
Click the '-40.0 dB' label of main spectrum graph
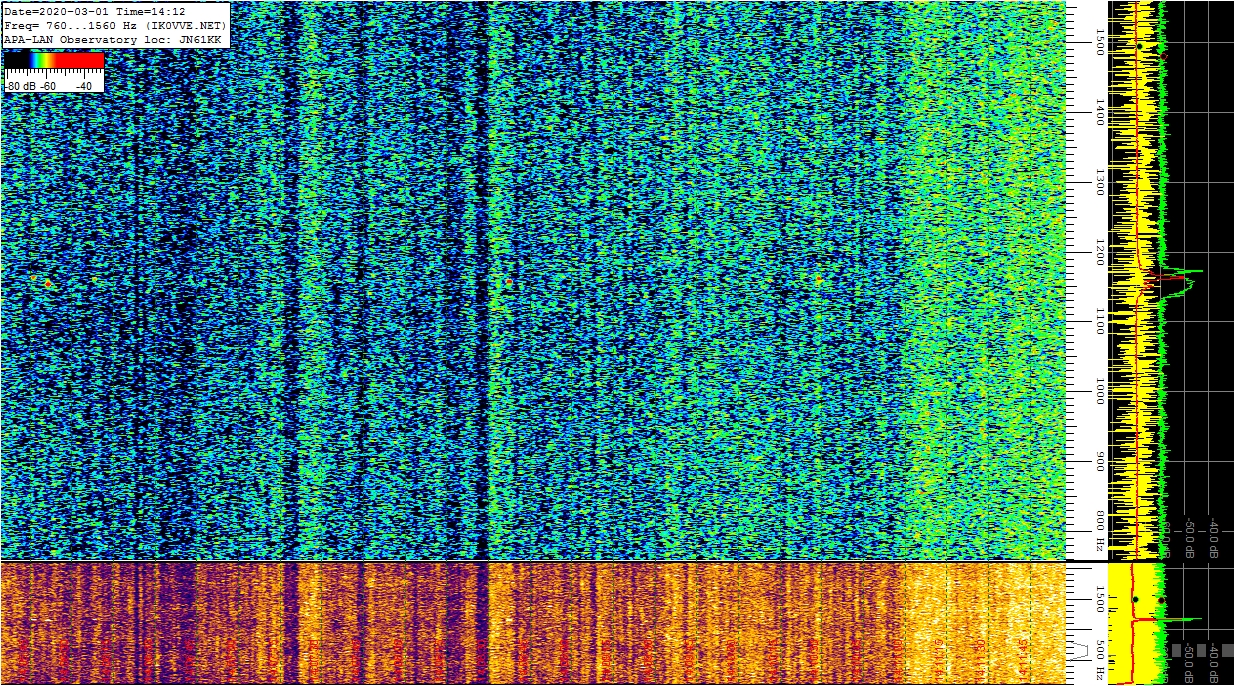click(1213, 537)
